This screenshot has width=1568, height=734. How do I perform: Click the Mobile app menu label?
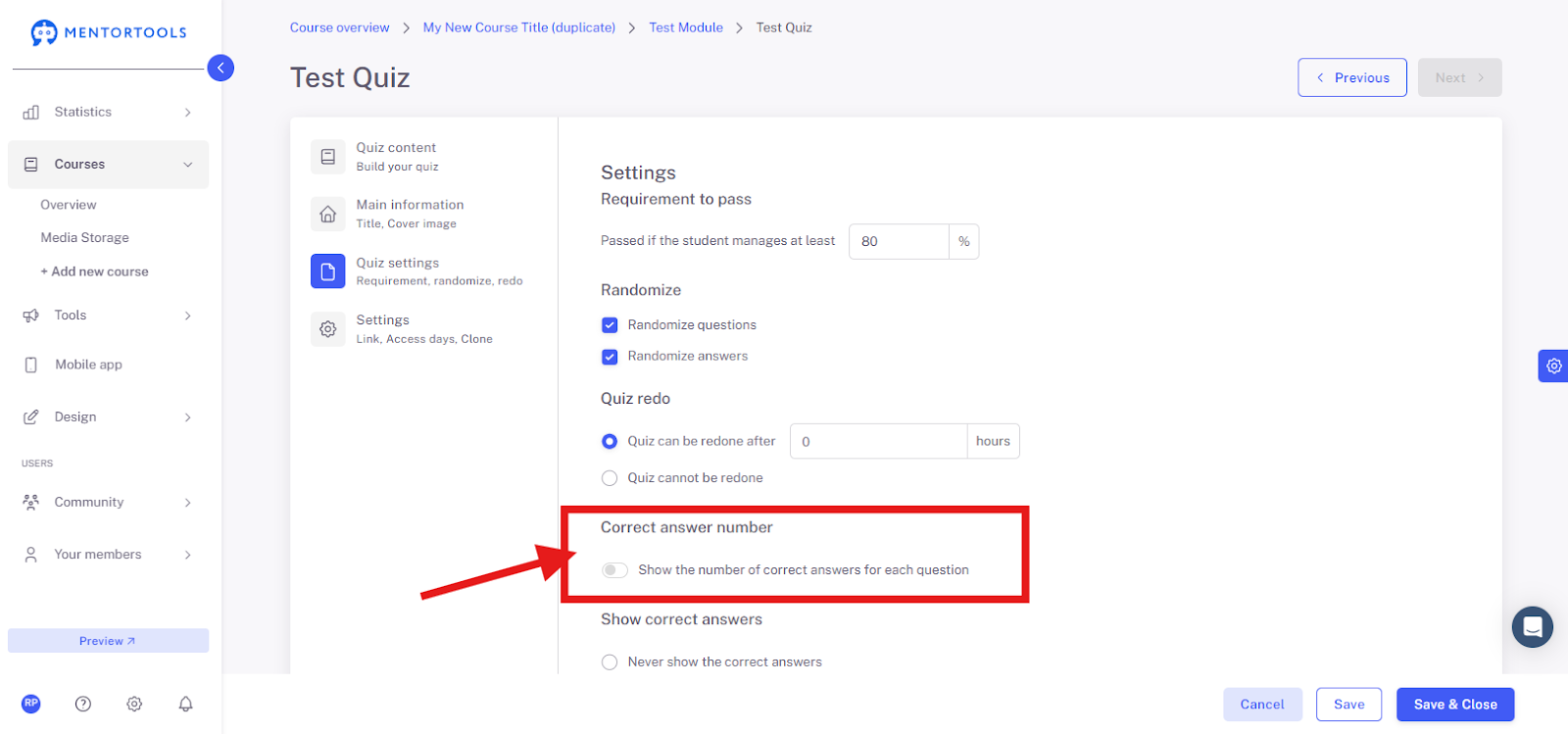click(88, 365)
